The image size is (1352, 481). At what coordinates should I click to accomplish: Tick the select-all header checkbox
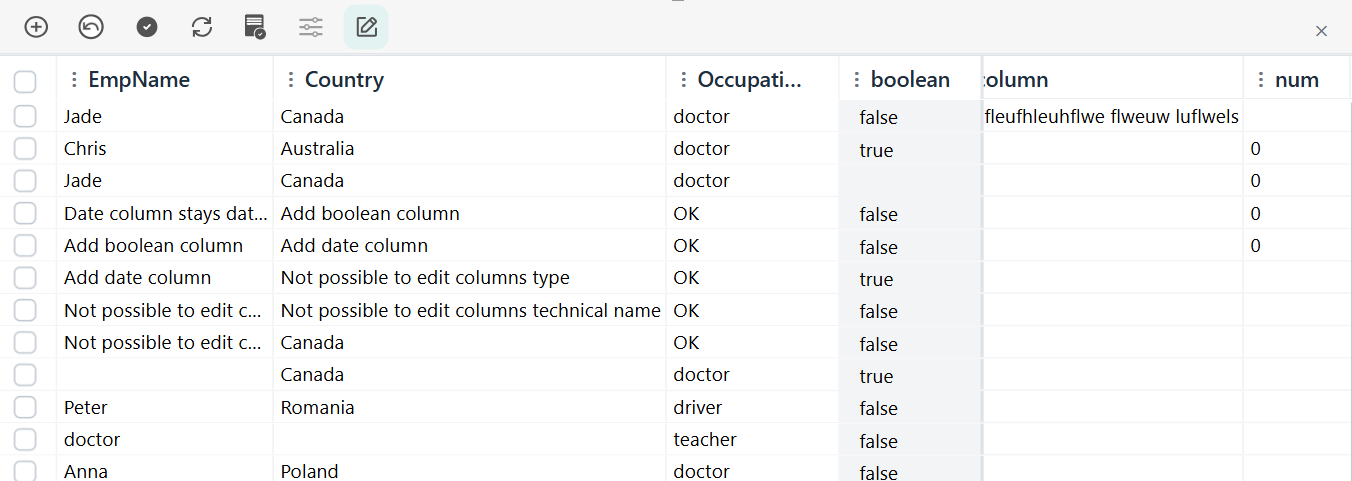pos(25,81)
